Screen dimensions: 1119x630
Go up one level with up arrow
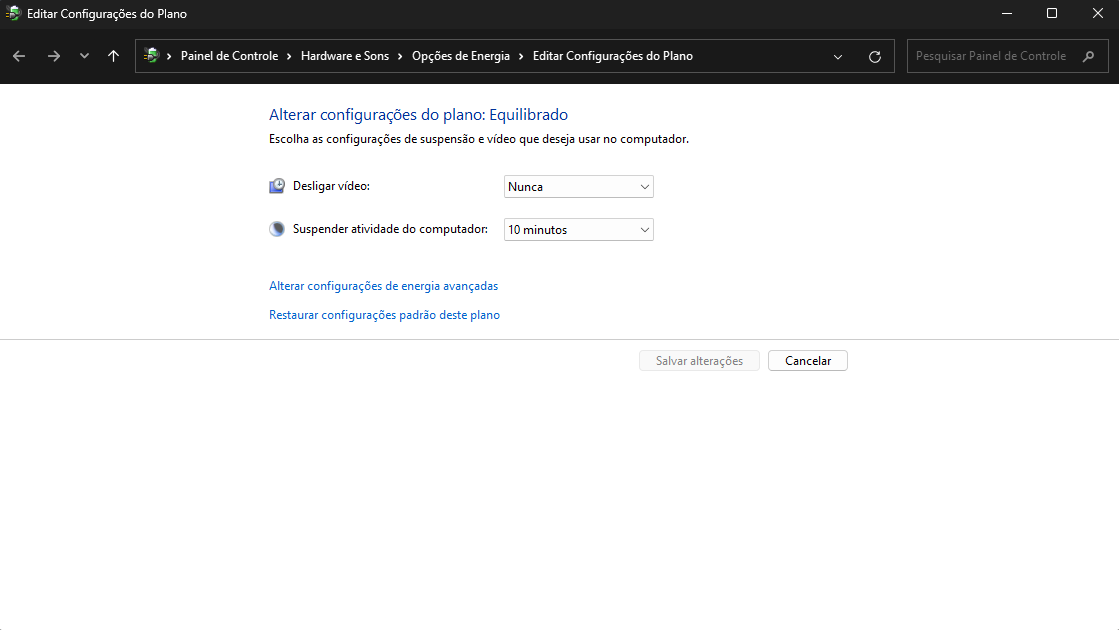[x=113, y=56]
